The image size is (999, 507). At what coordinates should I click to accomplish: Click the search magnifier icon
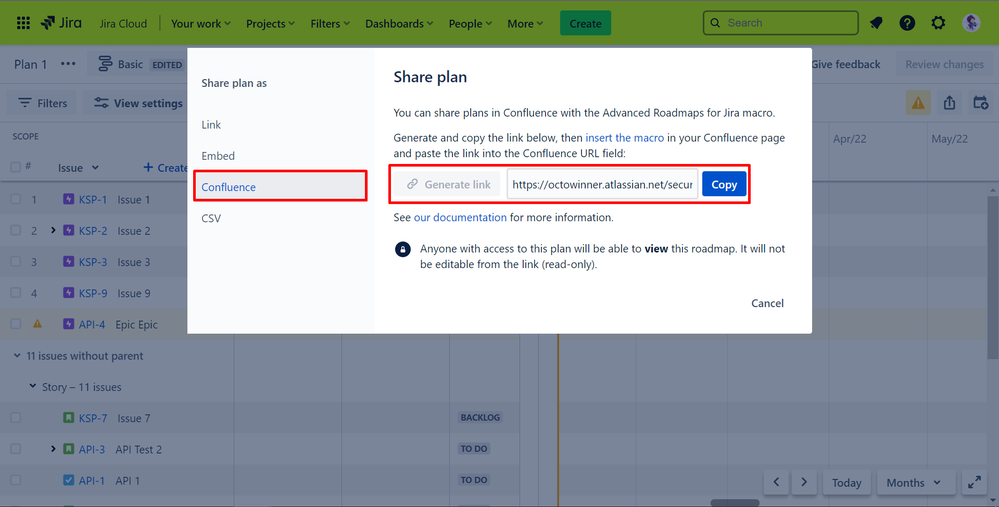pos(715,23)
